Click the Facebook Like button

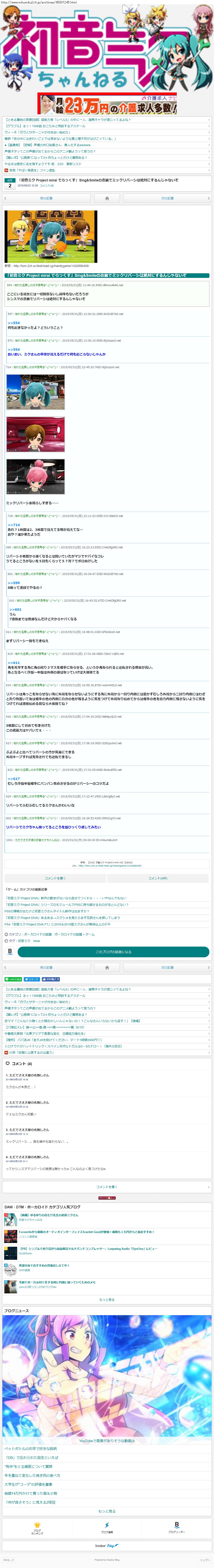point(51,979)
